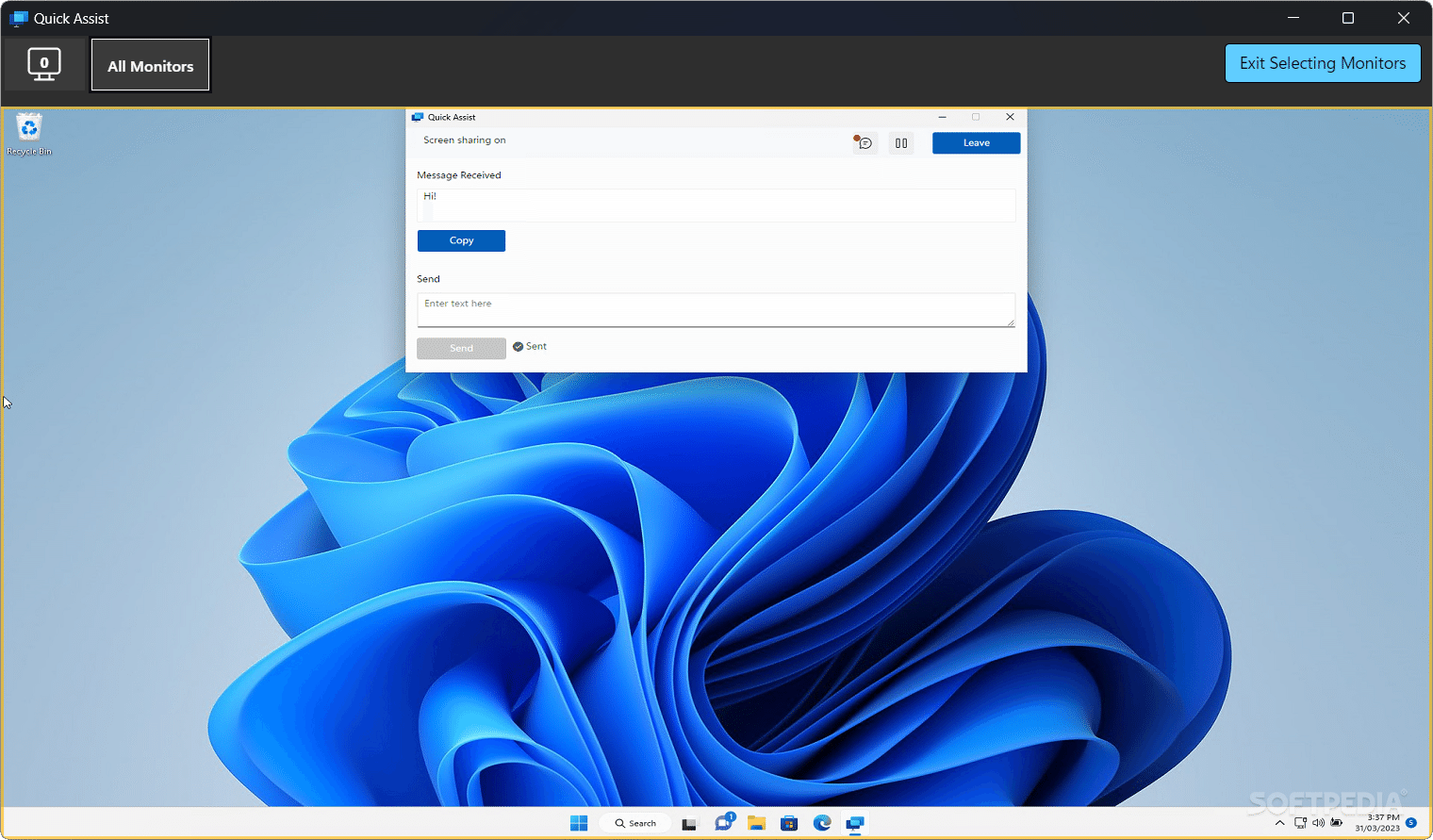Open the Chat app on taskbar
The height and width of the screenshot is (840, 1433).
coord(724,822)
